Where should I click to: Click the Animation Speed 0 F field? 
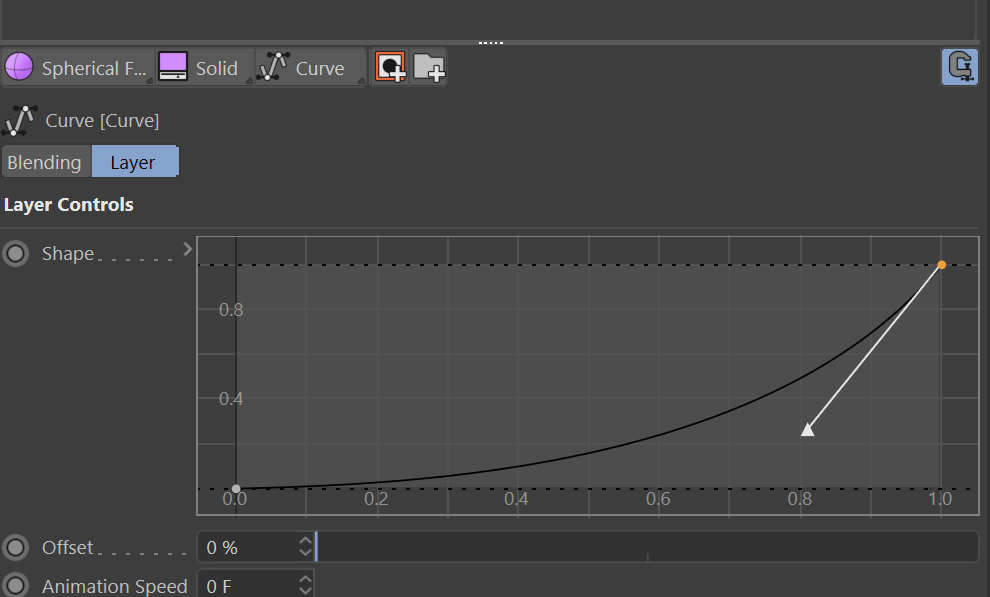coord(248,584)
